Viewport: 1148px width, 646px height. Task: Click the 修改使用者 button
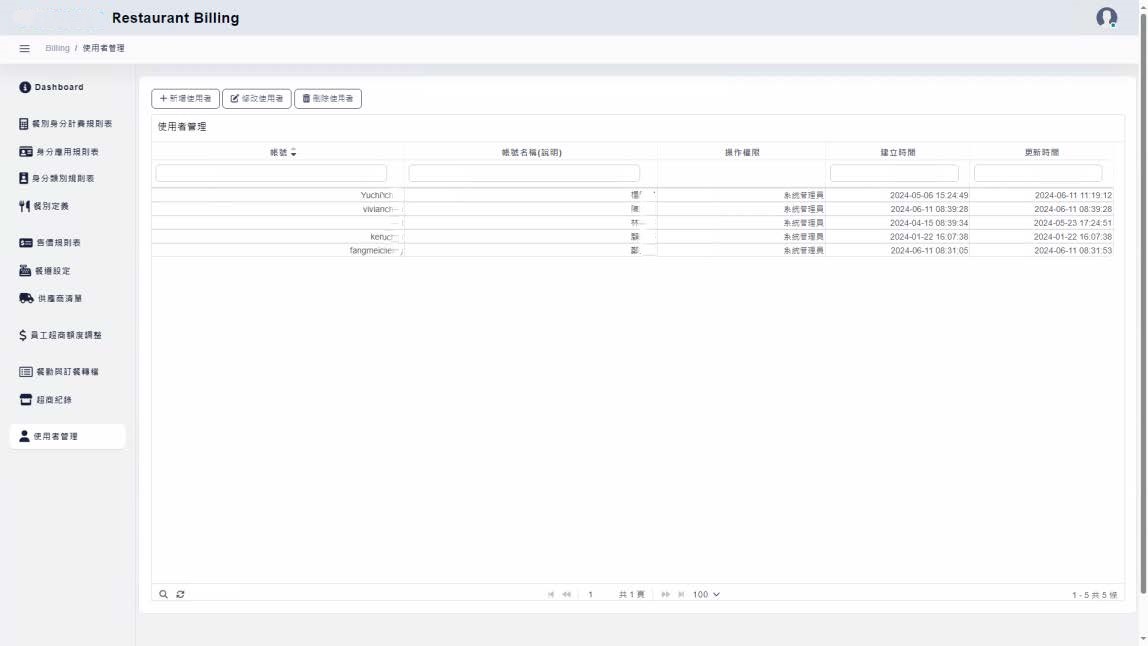pos(257,99)
